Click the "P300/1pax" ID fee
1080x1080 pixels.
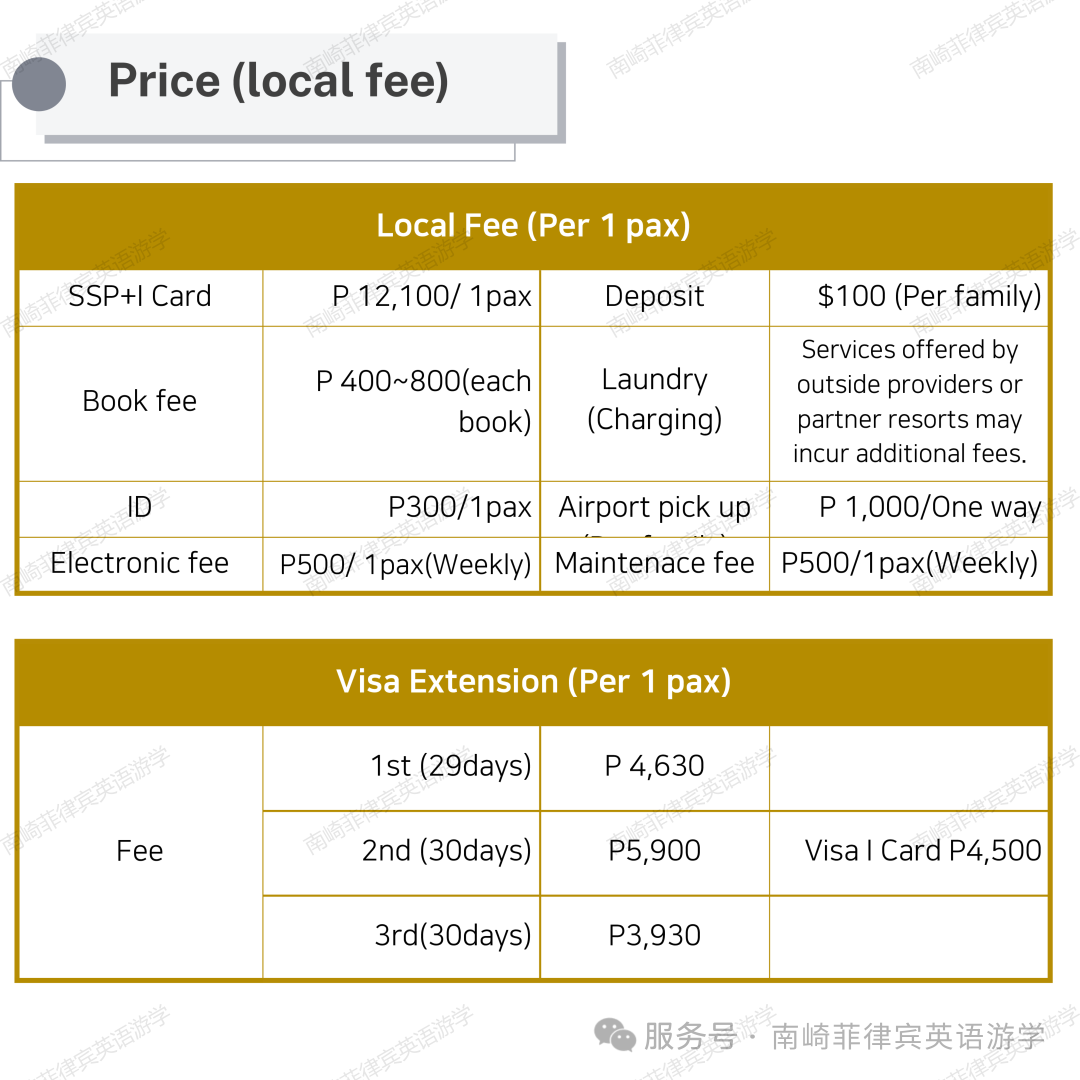(x=460, y=508)
